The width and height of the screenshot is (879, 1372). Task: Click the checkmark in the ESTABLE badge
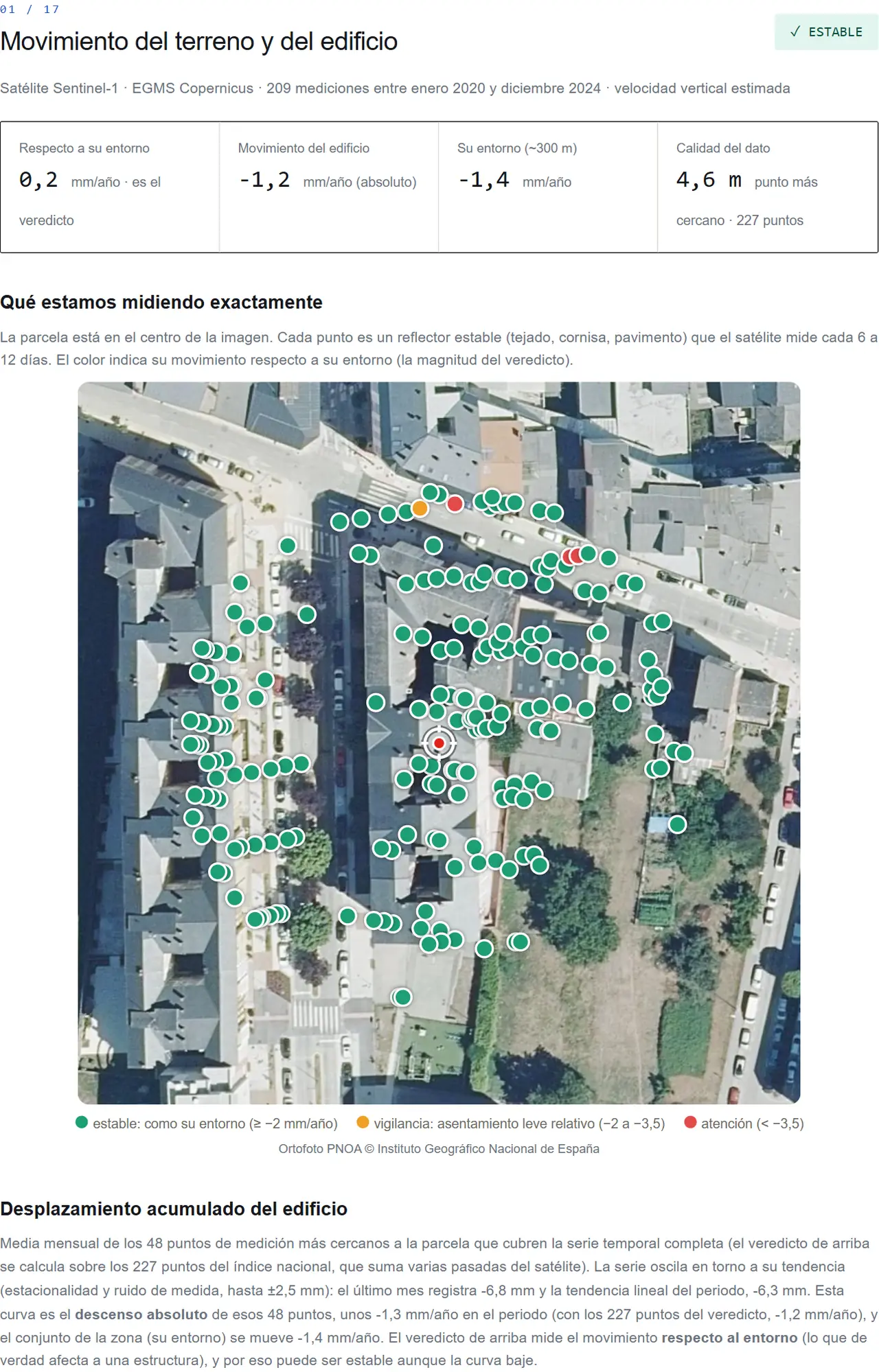[x=795, y=32]
